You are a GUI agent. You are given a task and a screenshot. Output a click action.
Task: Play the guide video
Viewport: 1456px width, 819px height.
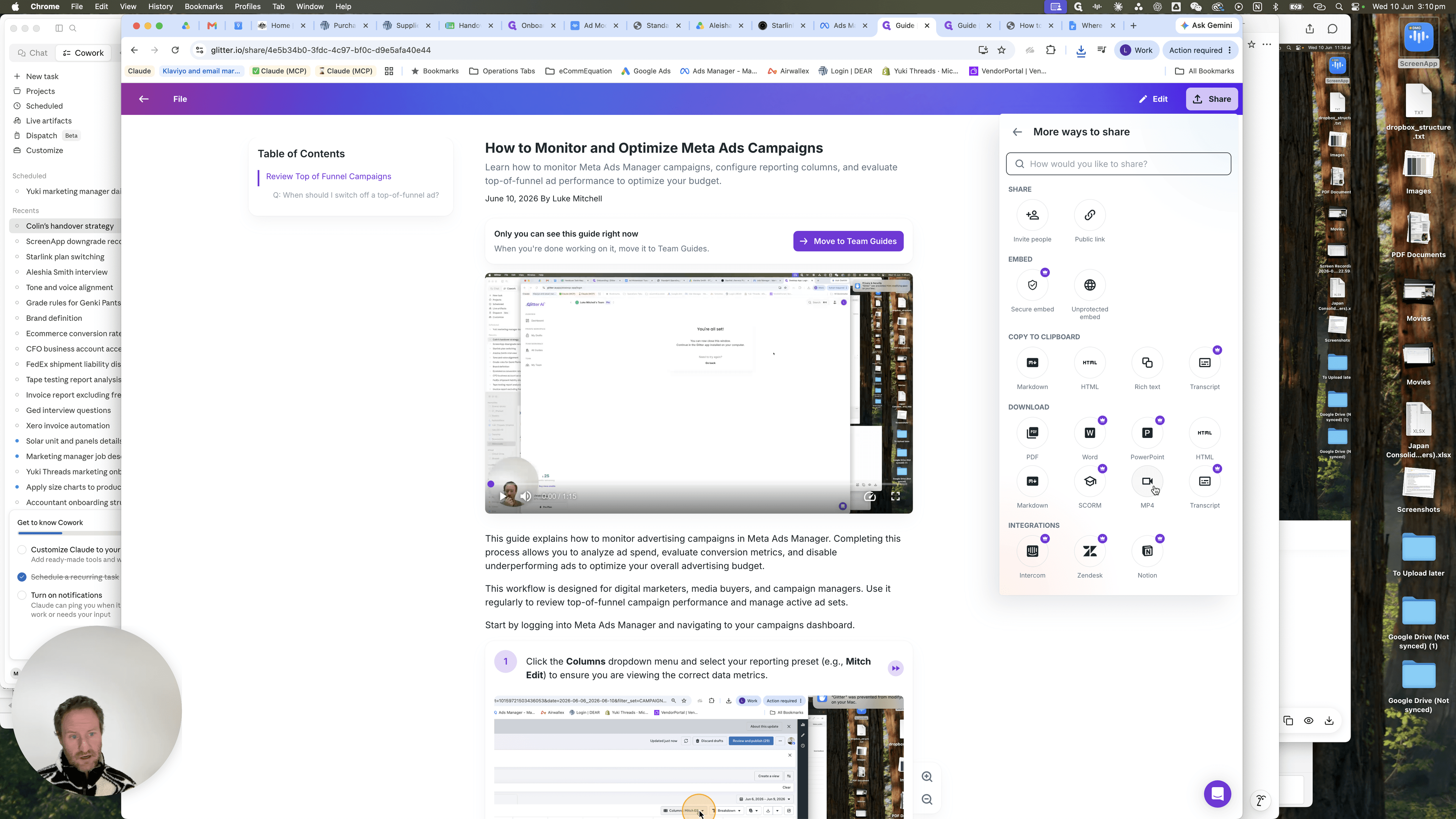coord(503,497)
